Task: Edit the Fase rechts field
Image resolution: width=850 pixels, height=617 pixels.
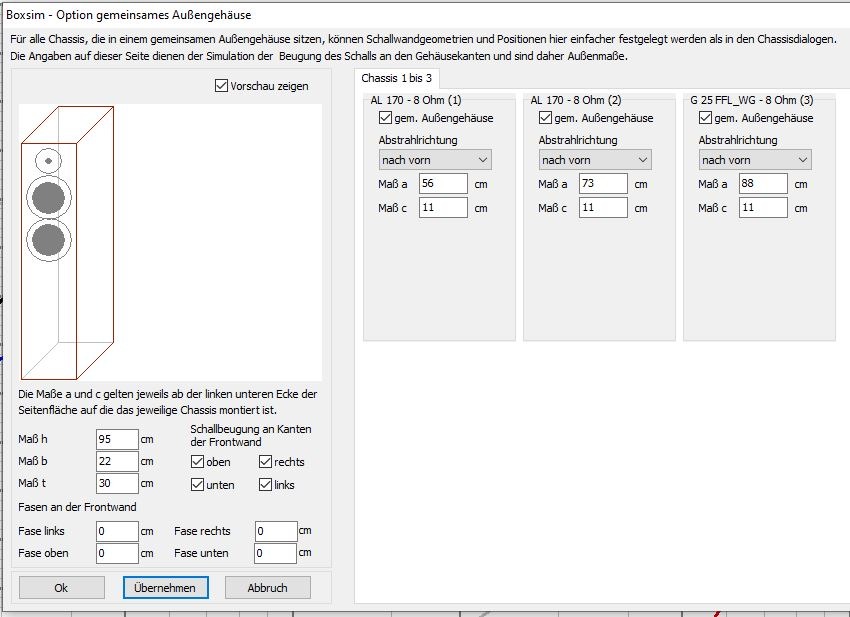Action: pos(276,531)
